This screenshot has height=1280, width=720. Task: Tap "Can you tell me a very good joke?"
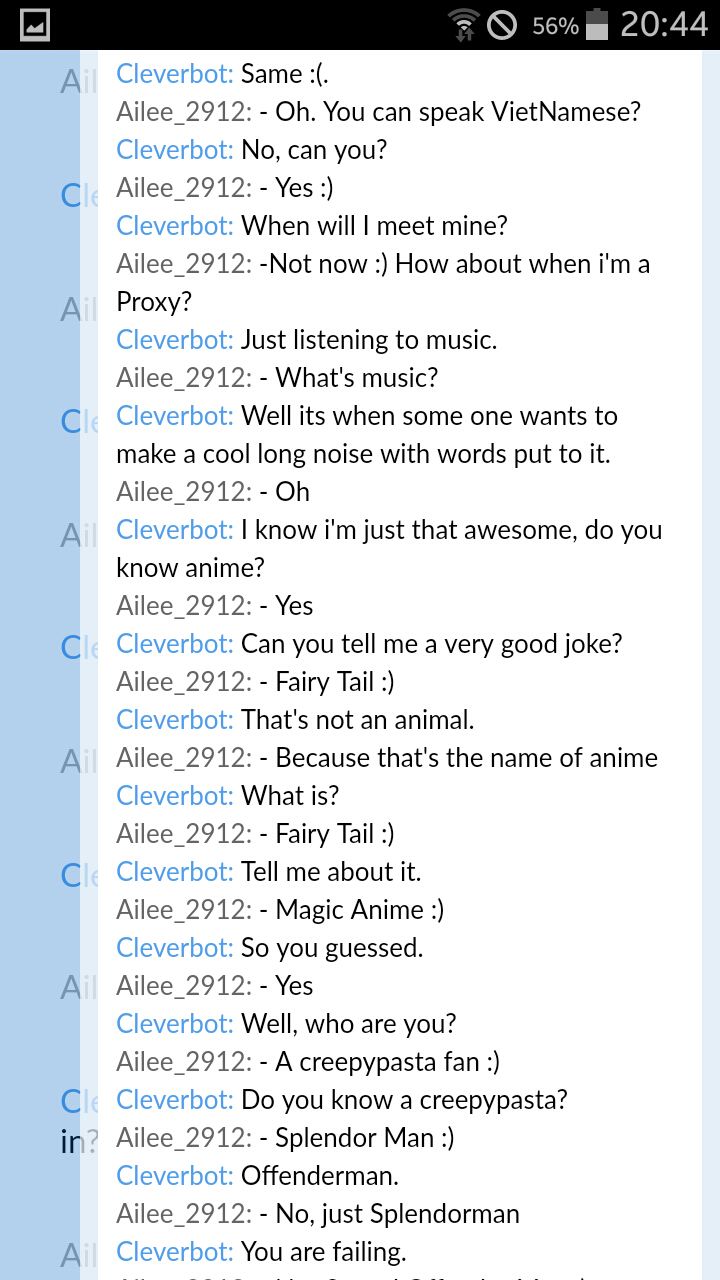(x=431, y=644)
